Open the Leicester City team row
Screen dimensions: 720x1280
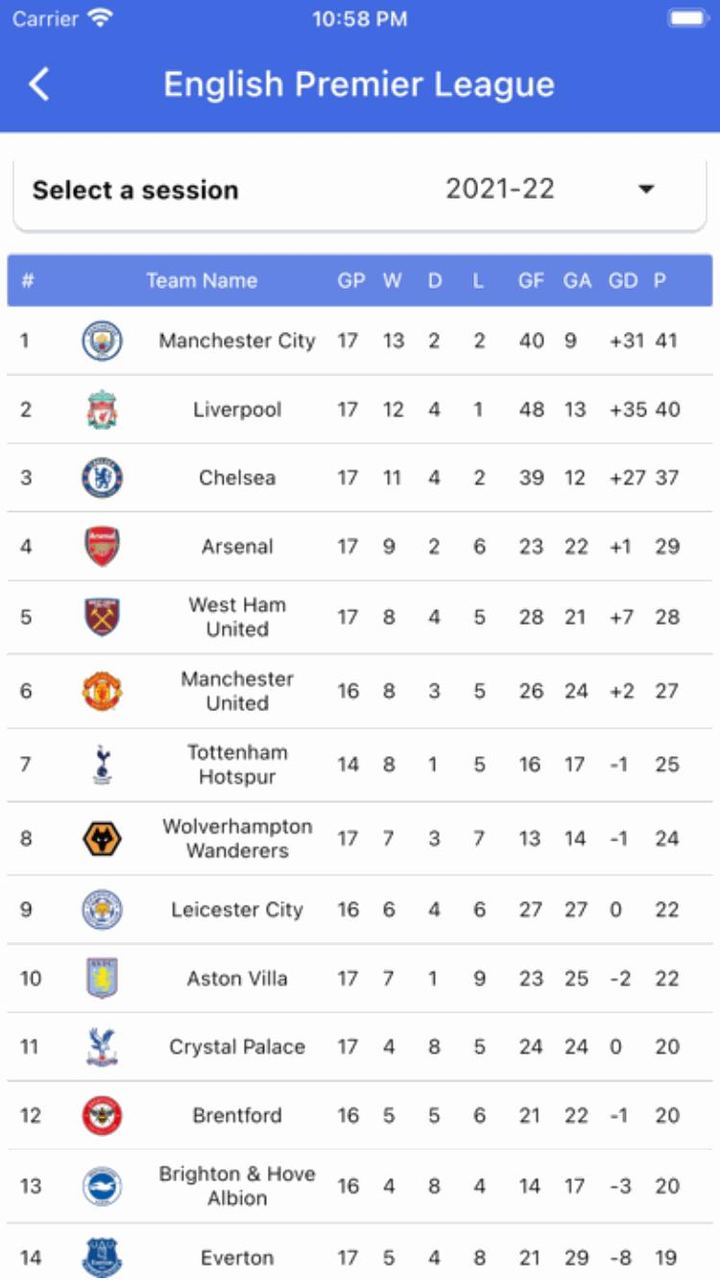click(237, 910)
